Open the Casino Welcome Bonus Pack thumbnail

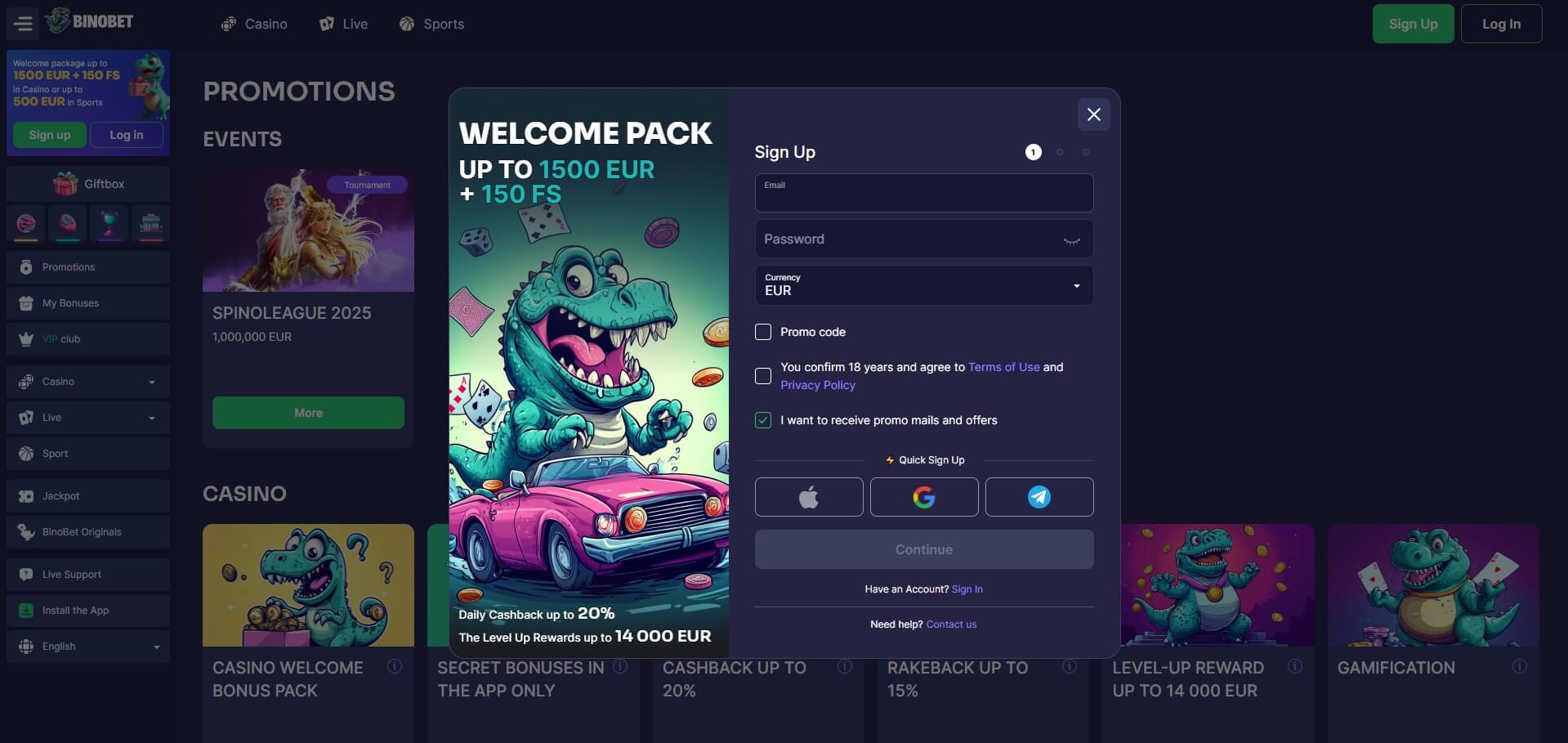[308, 585]
